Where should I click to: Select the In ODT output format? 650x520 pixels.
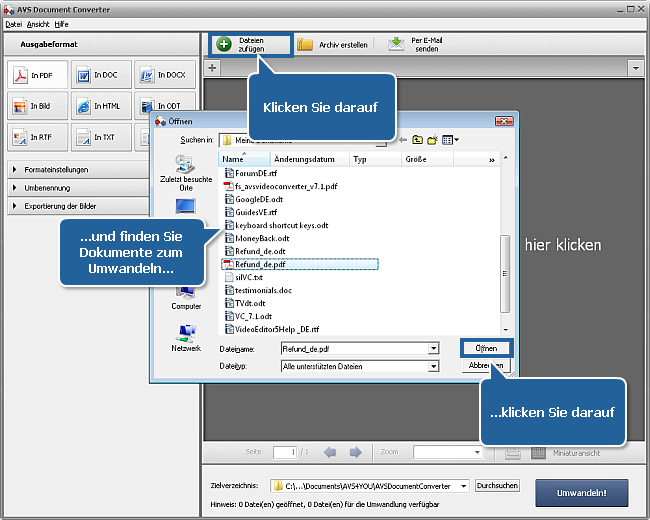click(165, 105)
